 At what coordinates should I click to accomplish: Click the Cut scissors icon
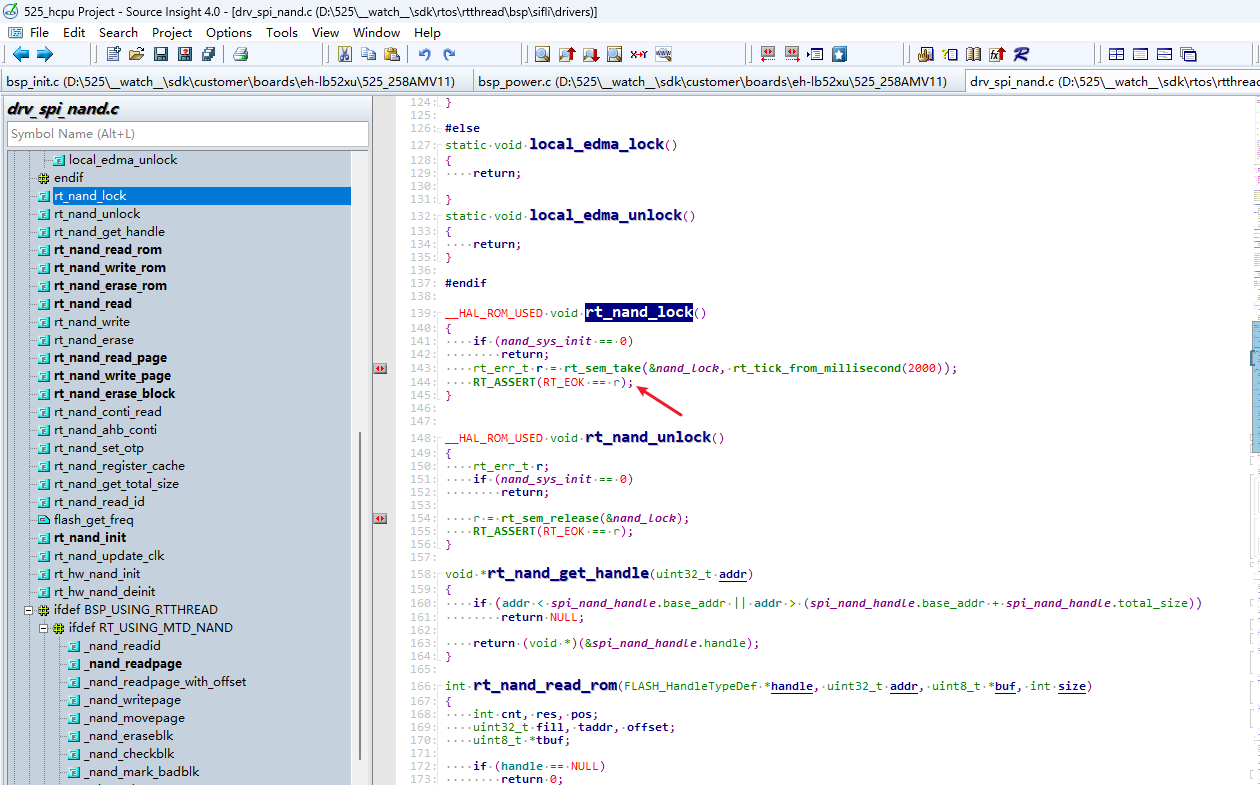coord(345,54)
